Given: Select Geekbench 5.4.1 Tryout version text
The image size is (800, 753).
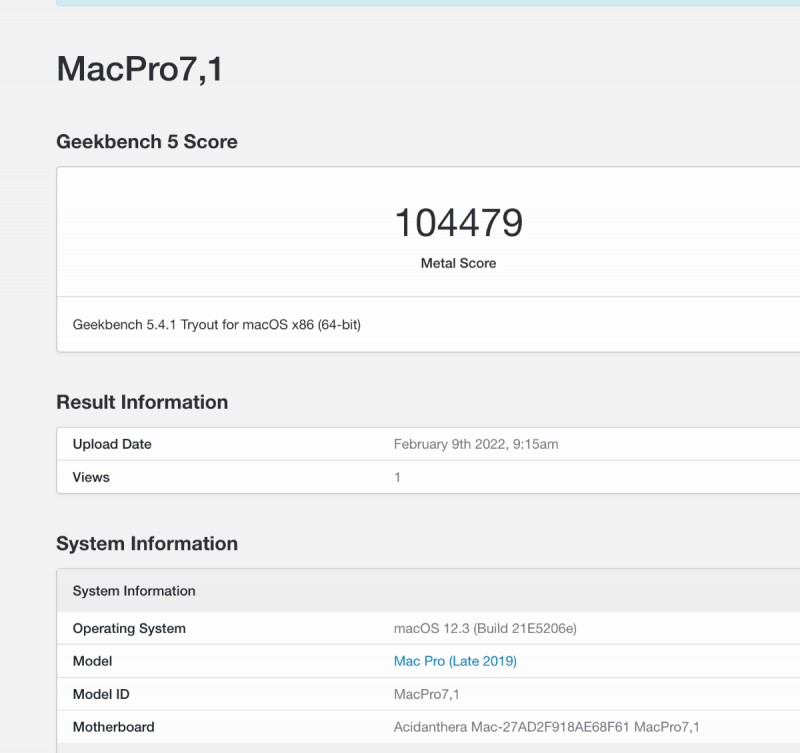Looking at the screenshot, I should 217,325.
